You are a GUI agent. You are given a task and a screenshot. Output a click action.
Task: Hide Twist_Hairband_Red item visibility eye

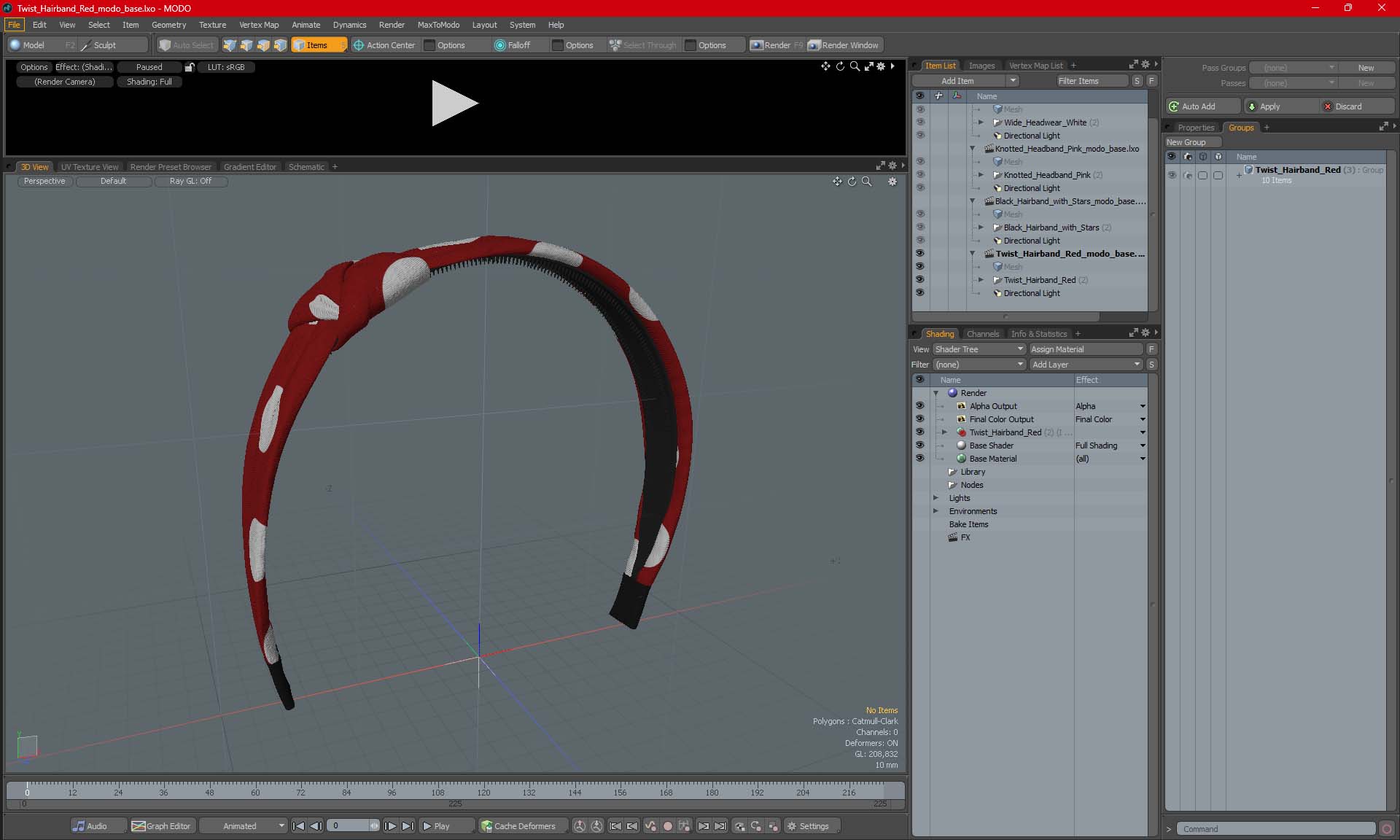click(919, 280)
